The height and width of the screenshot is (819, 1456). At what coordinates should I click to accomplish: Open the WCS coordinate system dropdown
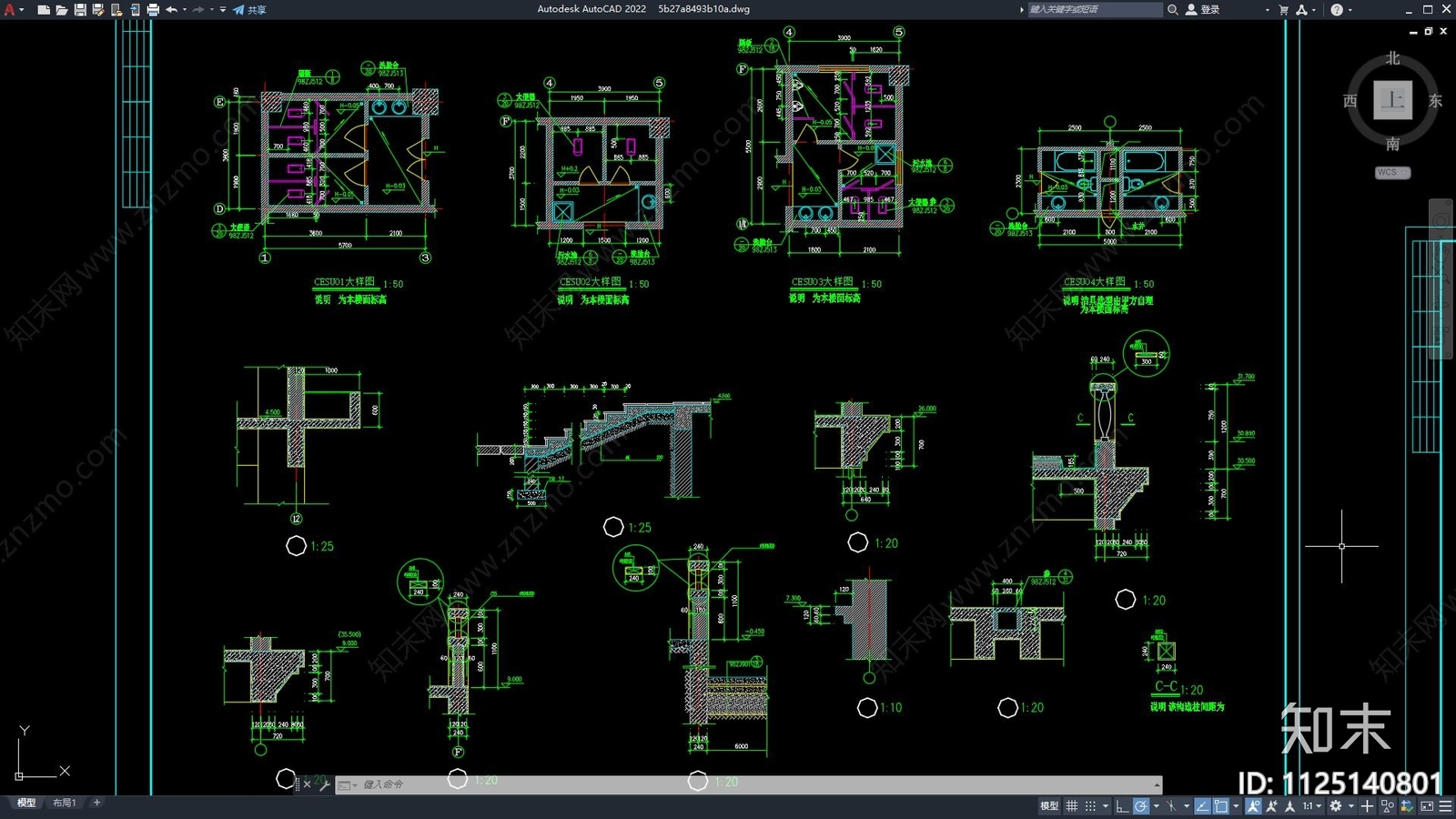[1392, 172]
